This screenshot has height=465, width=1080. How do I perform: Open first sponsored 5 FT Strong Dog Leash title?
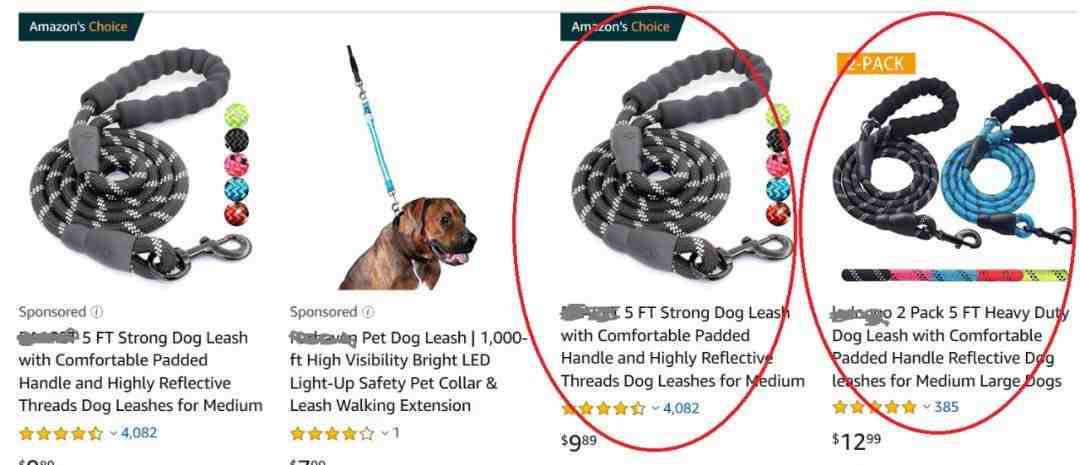pos(141,371)
